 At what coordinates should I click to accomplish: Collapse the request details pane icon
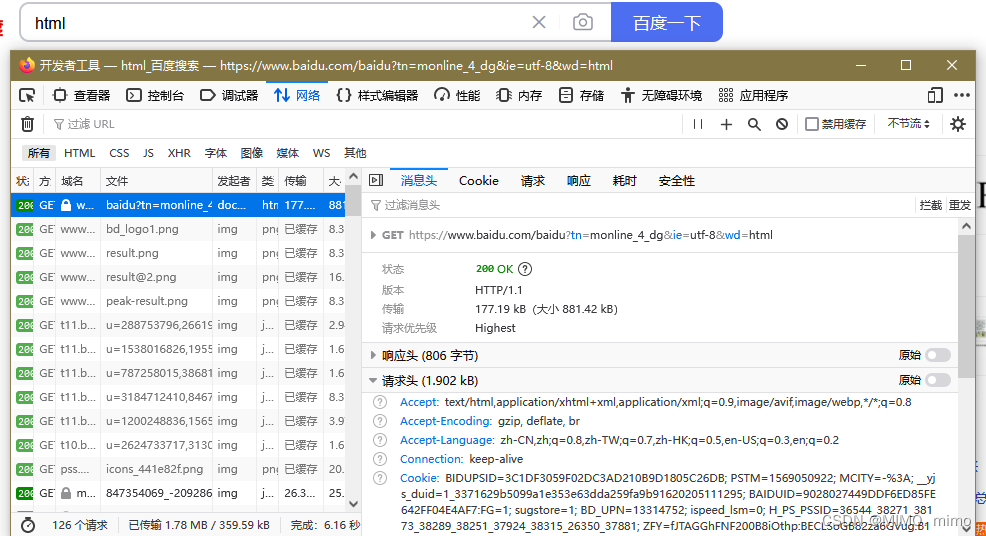(x=376, y=181)
